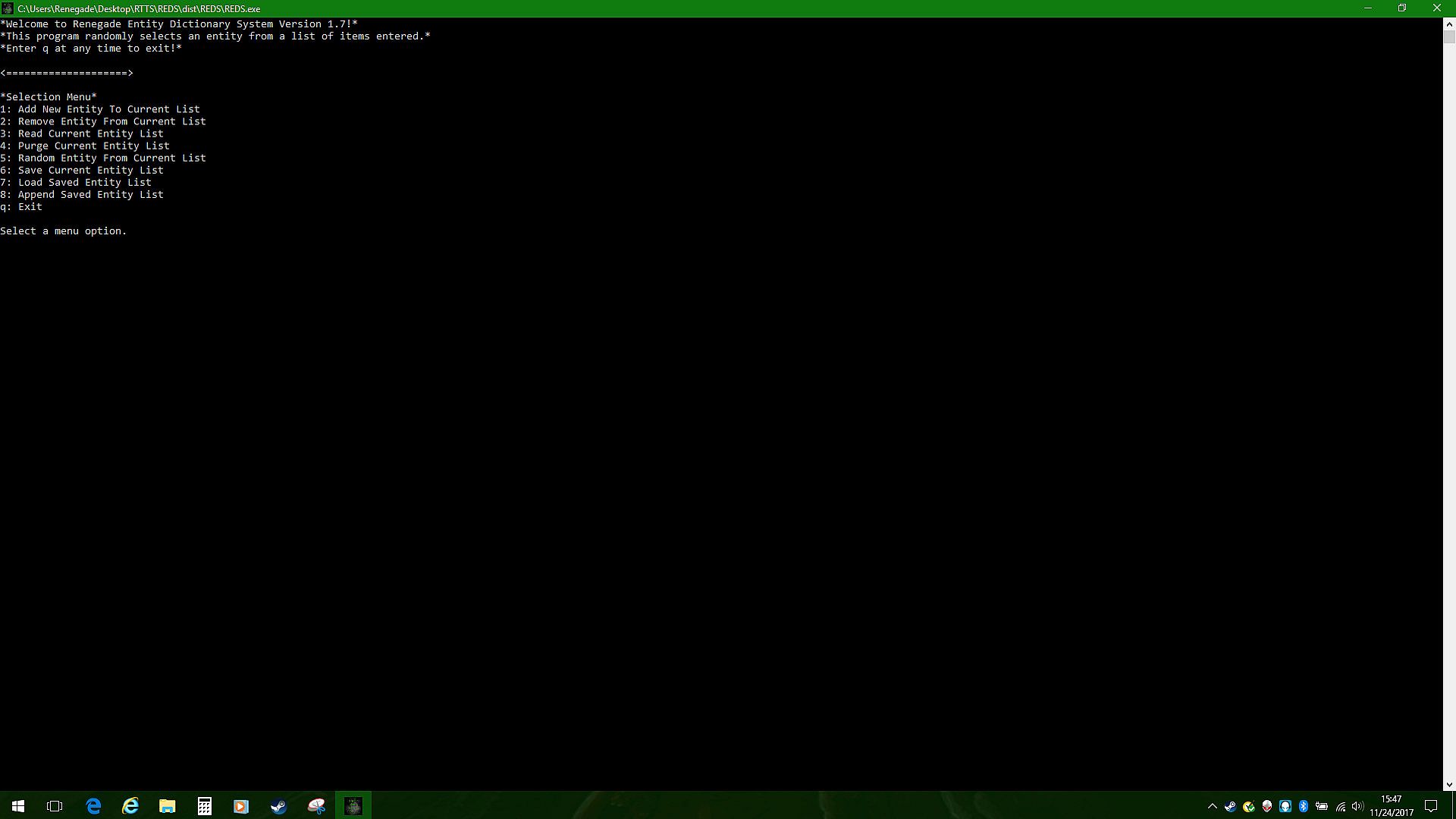The width and height of the screenshot is (1456, 819).
Task: Open the Calculator taskbar icon
Action: 205,806
